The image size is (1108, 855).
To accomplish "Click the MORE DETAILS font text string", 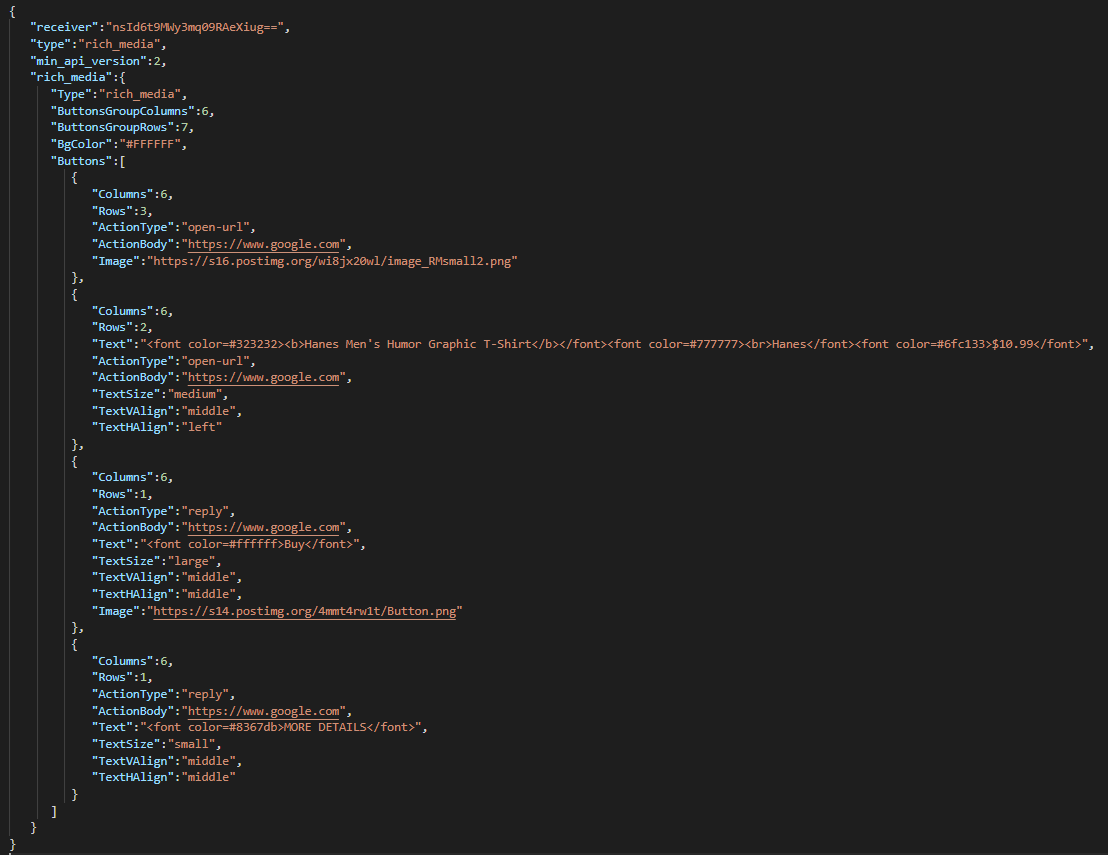I will pos(281,728).
